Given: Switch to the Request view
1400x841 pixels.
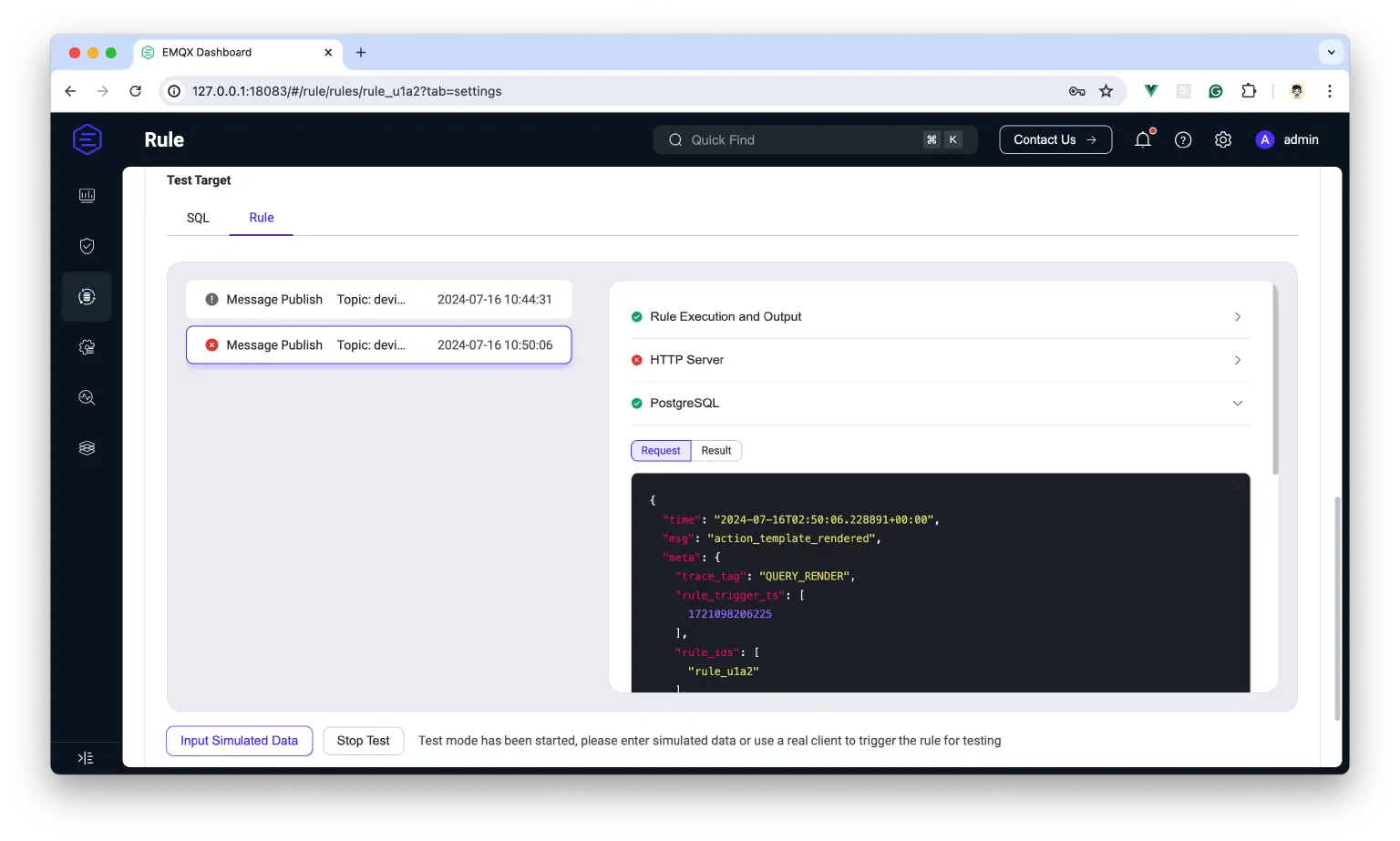Looking at the screenshot, I should [660, 451].
